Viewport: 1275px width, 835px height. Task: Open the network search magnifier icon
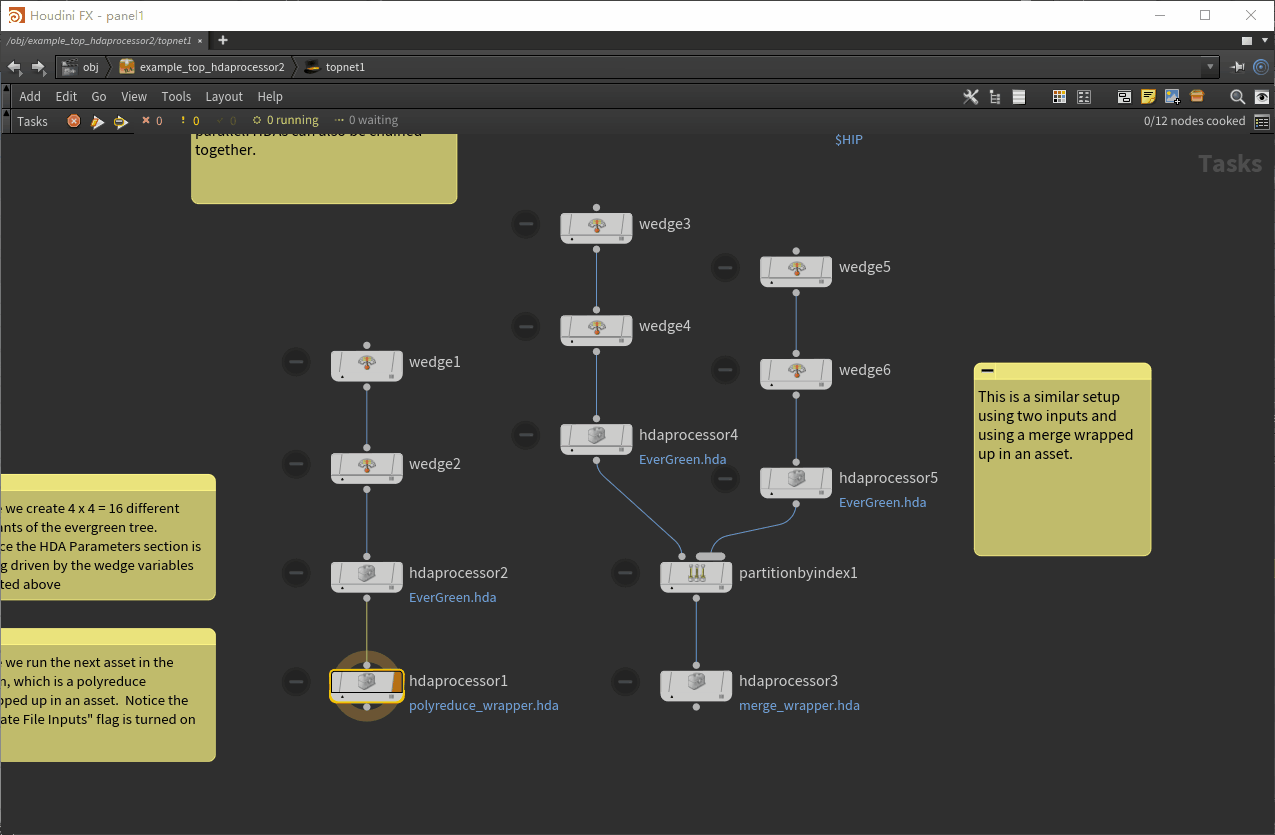[1237, 96]
